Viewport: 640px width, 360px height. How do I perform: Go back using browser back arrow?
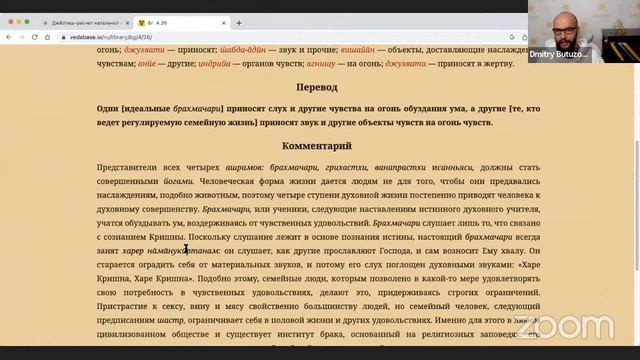pyautogui.click(x=9, y=37)
